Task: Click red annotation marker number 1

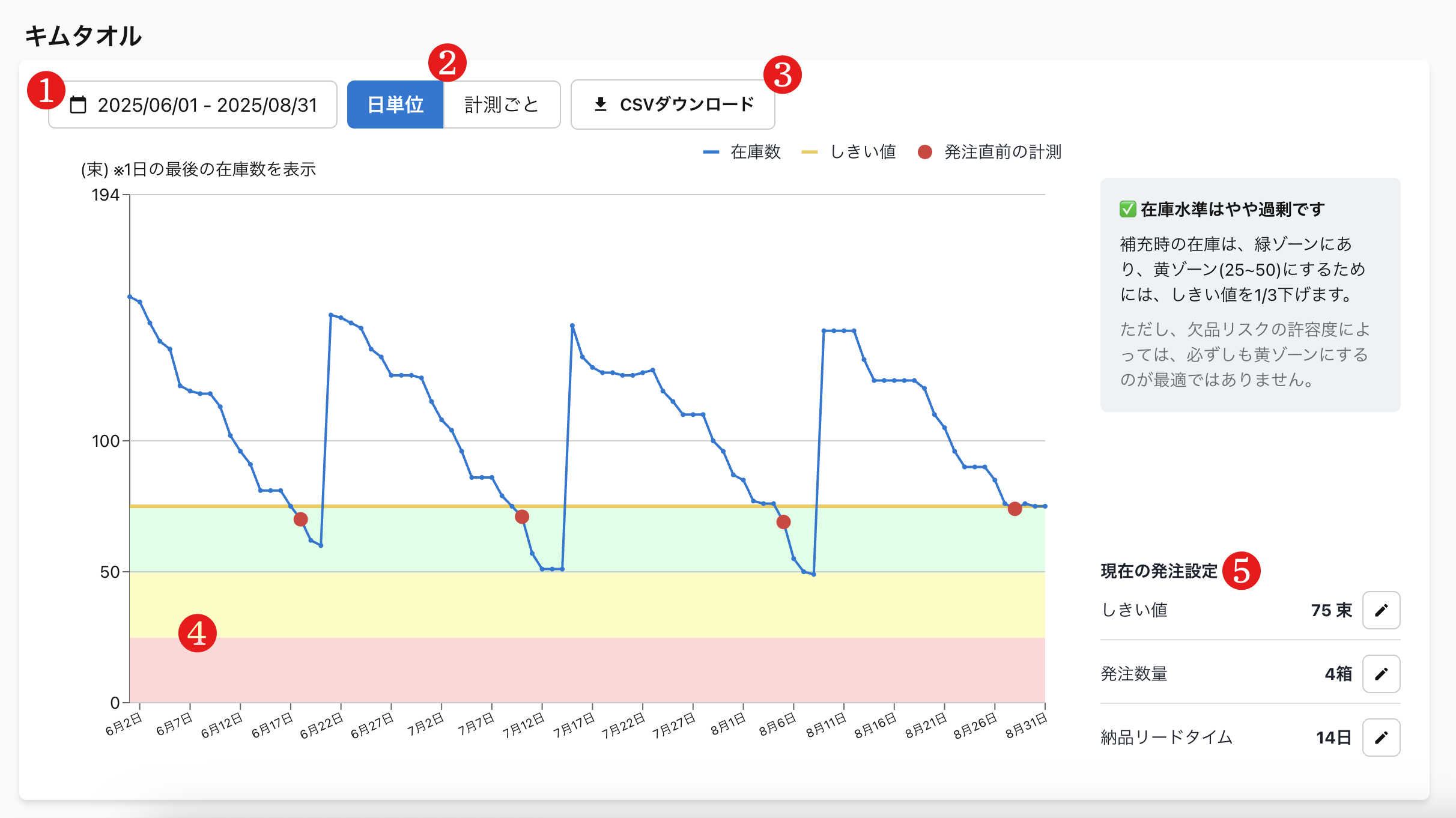Action: click(x=46, y=91)
